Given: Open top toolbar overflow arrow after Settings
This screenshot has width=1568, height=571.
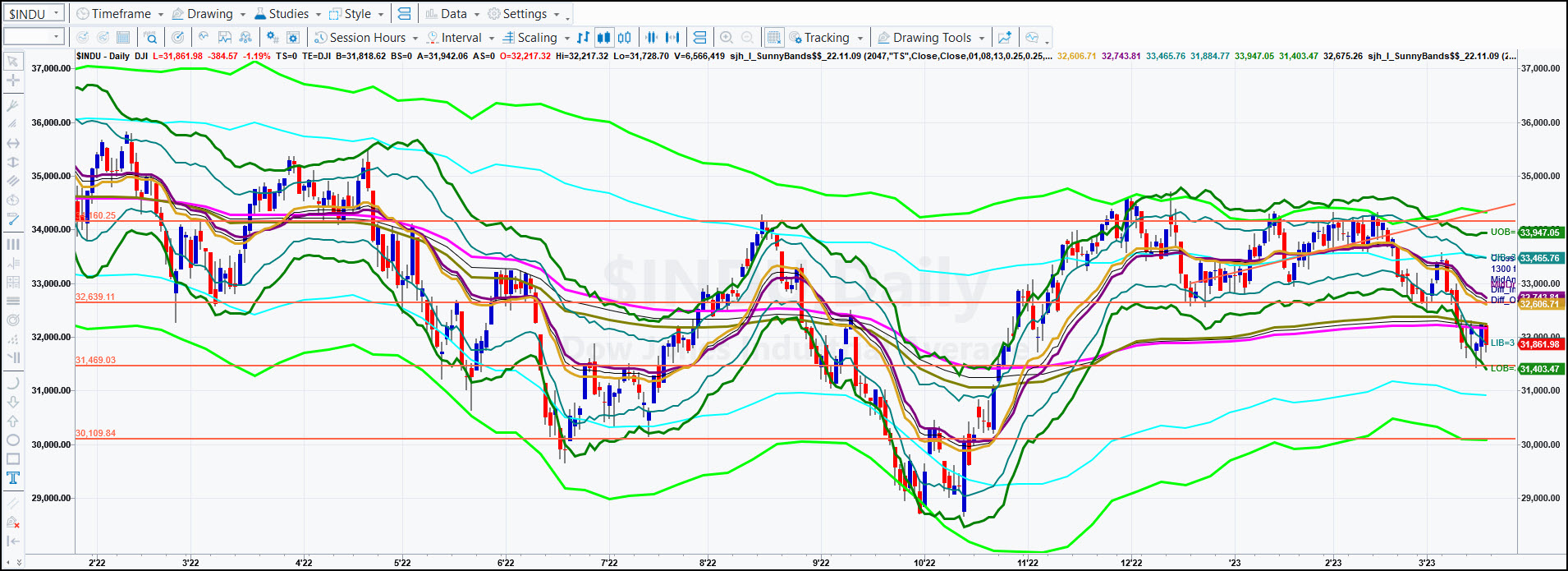Looking at the screenshot, I should click(x=569, y=19).
